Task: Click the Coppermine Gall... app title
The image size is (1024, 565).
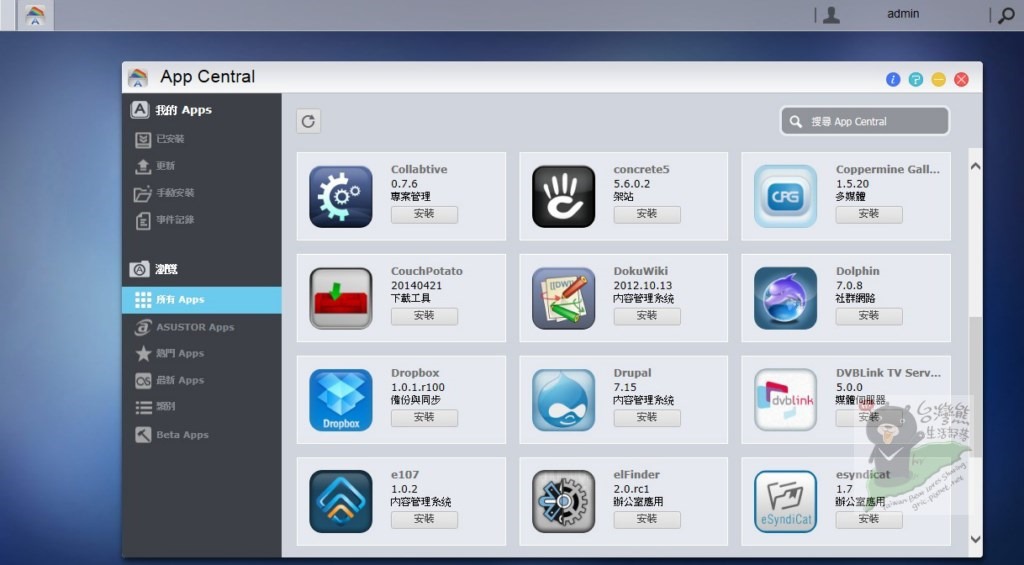Action: (x=888, y=169)
